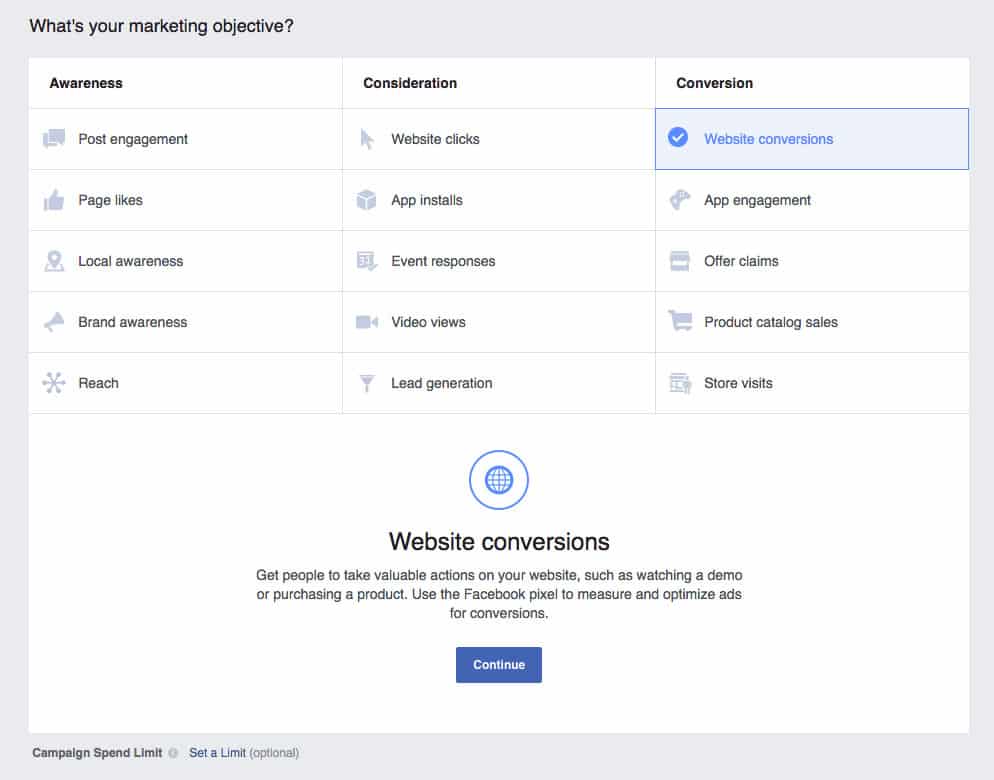Click the Post engagement chat bubbles icon
The width and height of the screenshot is (994, 780).
(x=54, y=138)
